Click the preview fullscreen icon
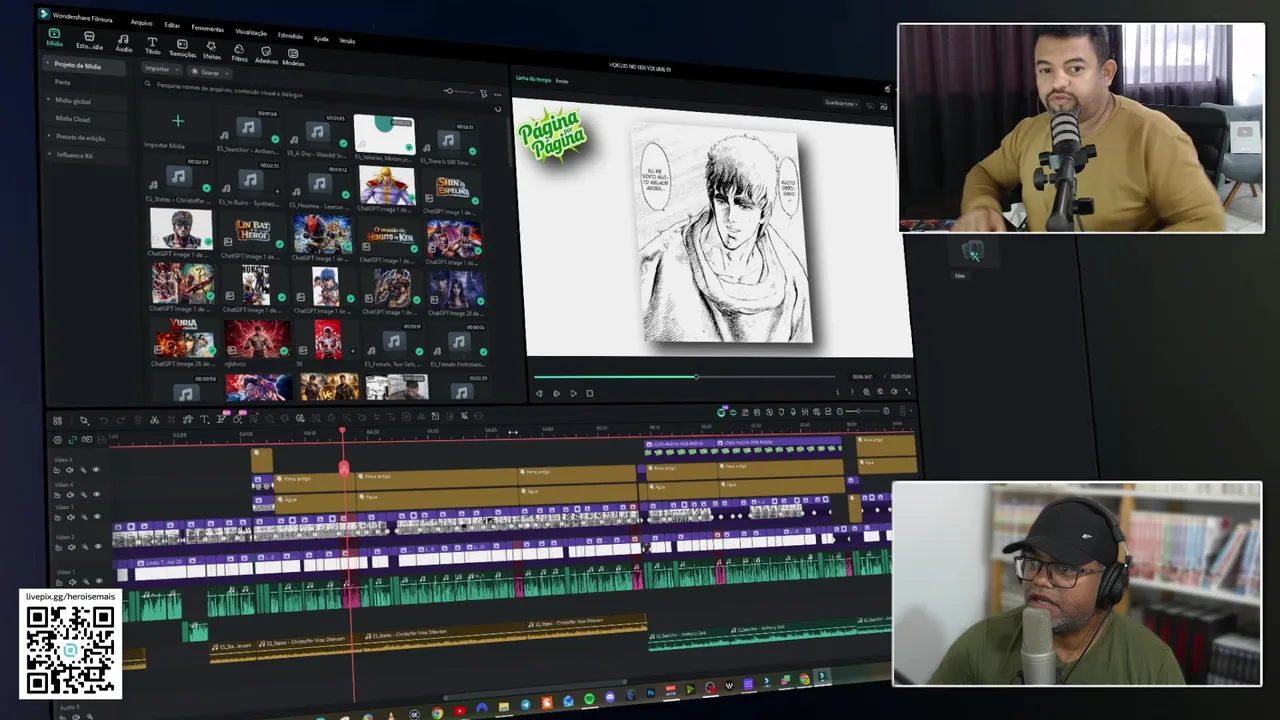The width and height of the screenshot is (1280, 720). [907, 392]
